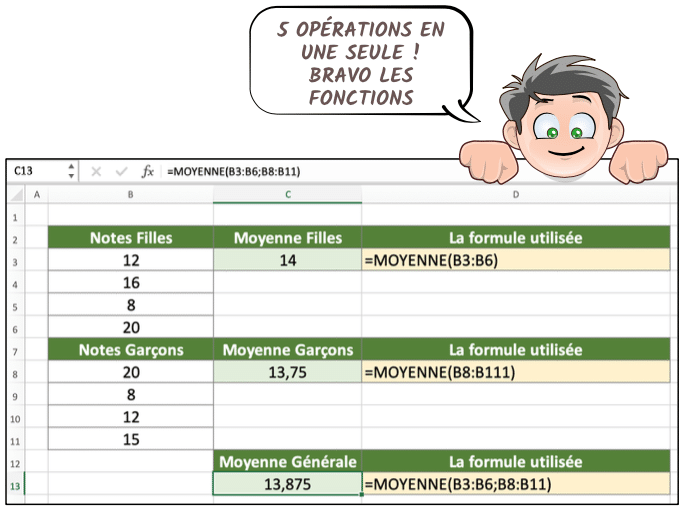This screenshot has width=685, height=511.
Task: Open the Name Box dropdown arrows
Action: (71, 171)
